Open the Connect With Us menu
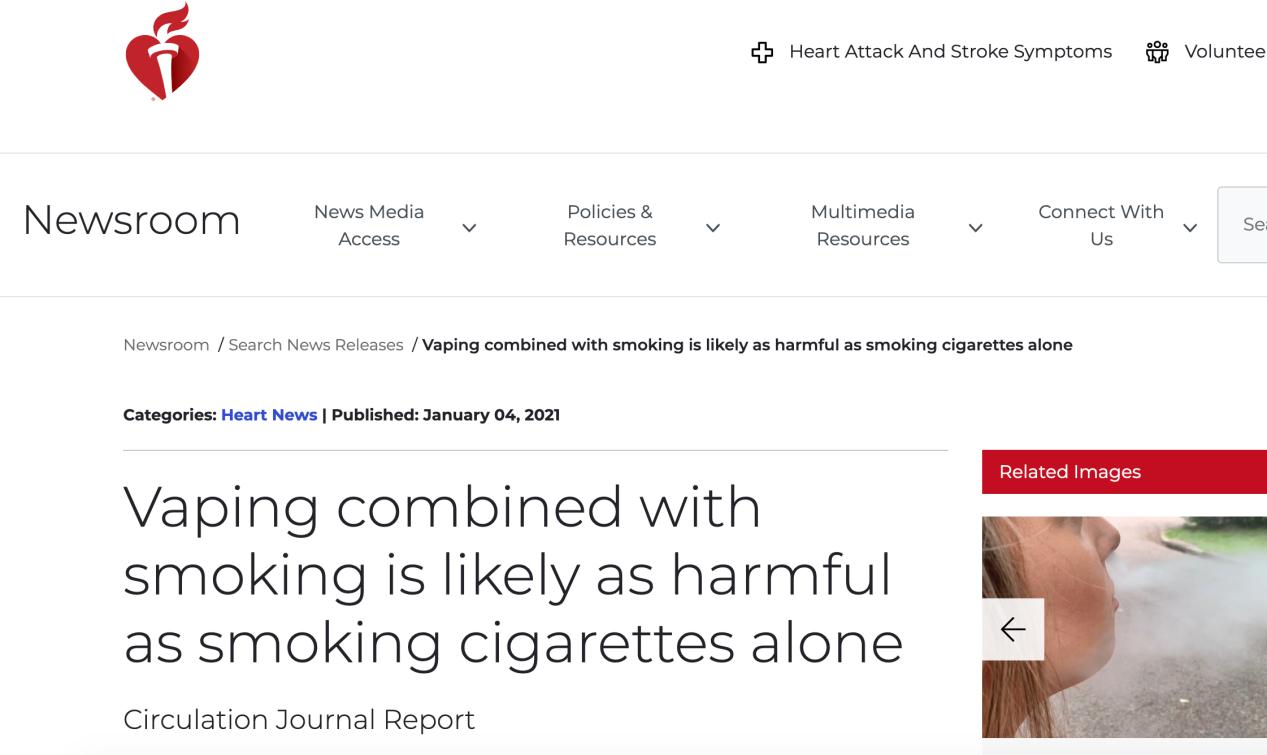The image size is (1267, 755). (1100, 225)
